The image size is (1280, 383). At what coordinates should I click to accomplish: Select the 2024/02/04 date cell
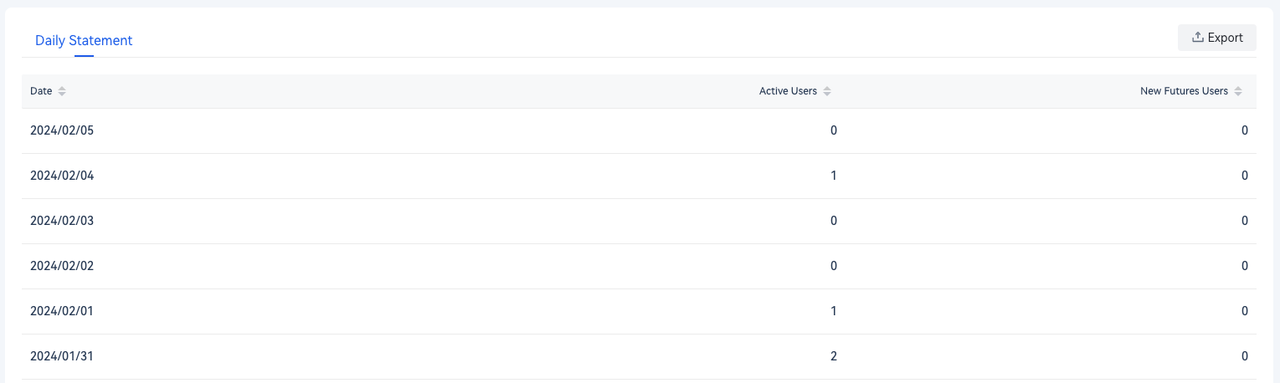pos(62,176)
